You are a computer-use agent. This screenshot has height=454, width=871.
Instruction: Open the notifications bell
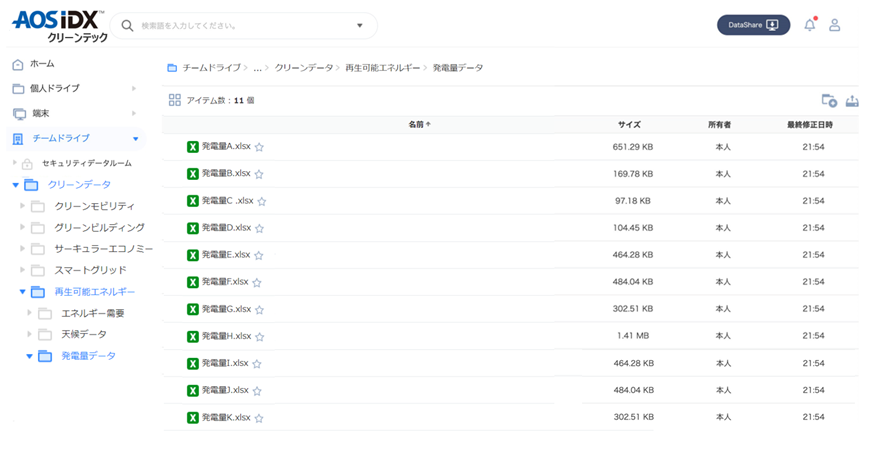pyautogui.click(x=810, y=25)
